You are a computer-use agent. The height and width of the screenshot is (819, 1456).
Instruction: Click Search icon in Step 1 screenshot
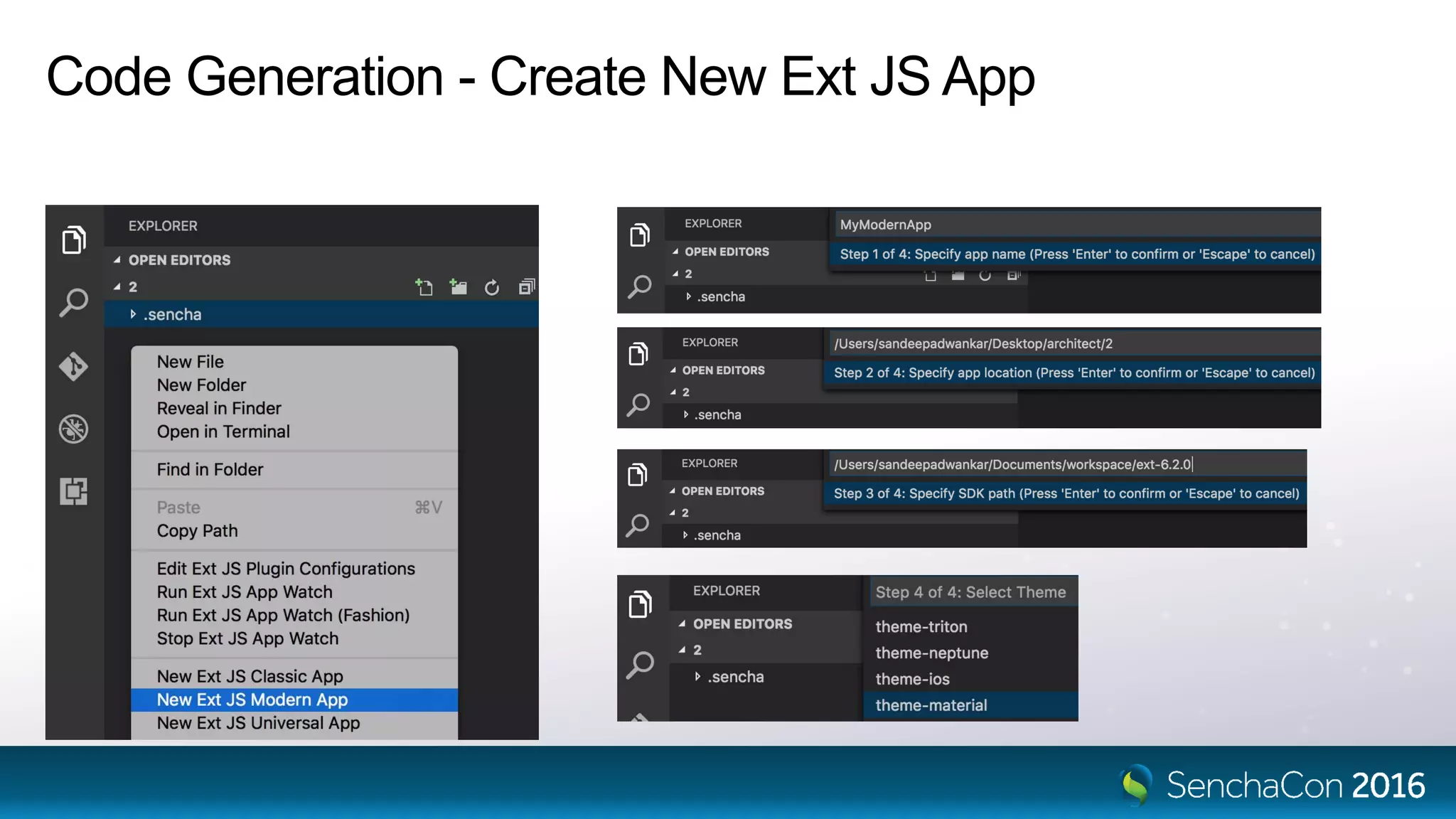pyautogui.click(x=640, y=287)
